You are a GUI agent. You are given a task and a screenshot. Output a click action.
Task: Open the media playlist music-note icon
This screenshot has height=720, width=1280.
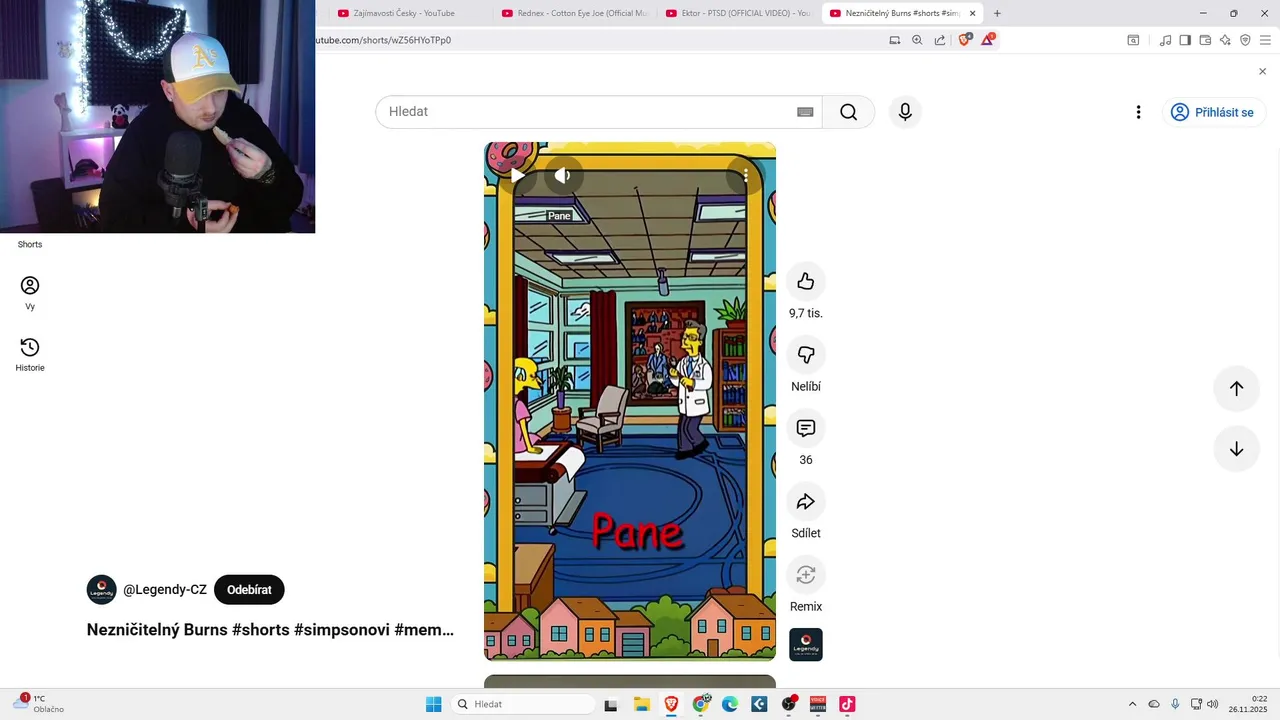click(1165, 40)
